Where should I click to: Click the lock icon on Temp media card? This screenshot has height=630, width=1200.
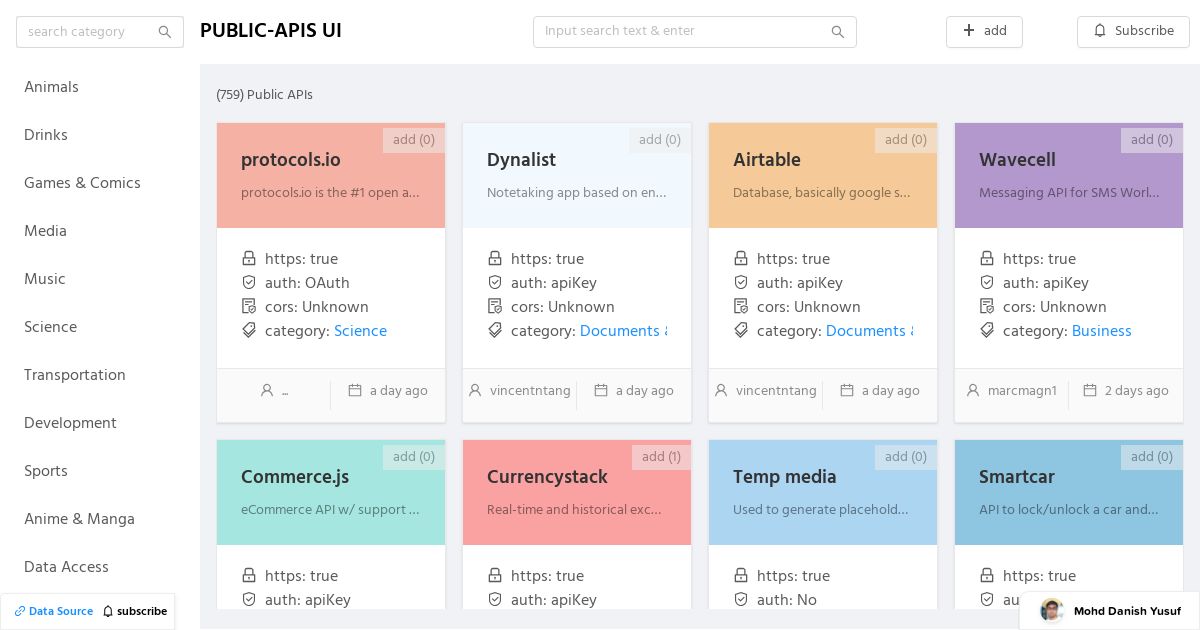coord(741,576)
